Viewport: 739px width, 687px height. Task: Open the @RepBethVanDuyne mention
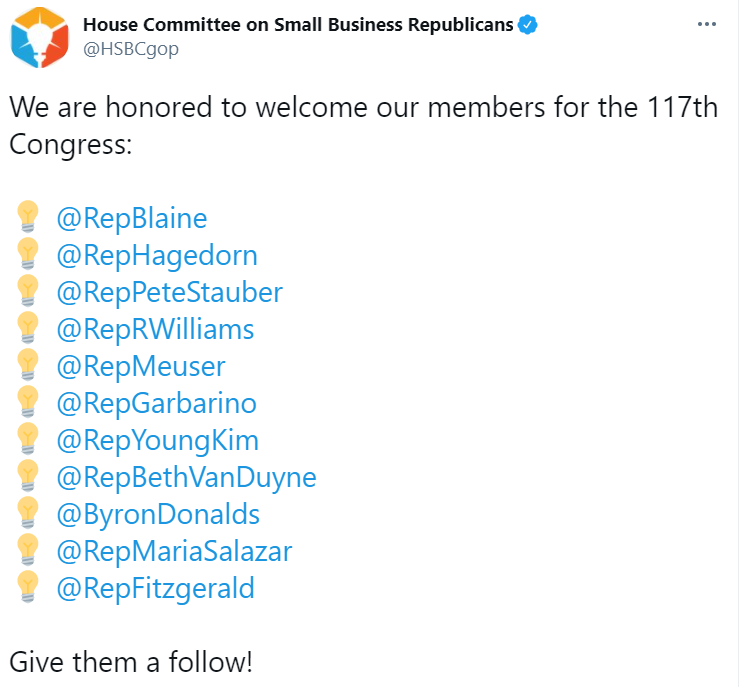click(x=187, y=477)
